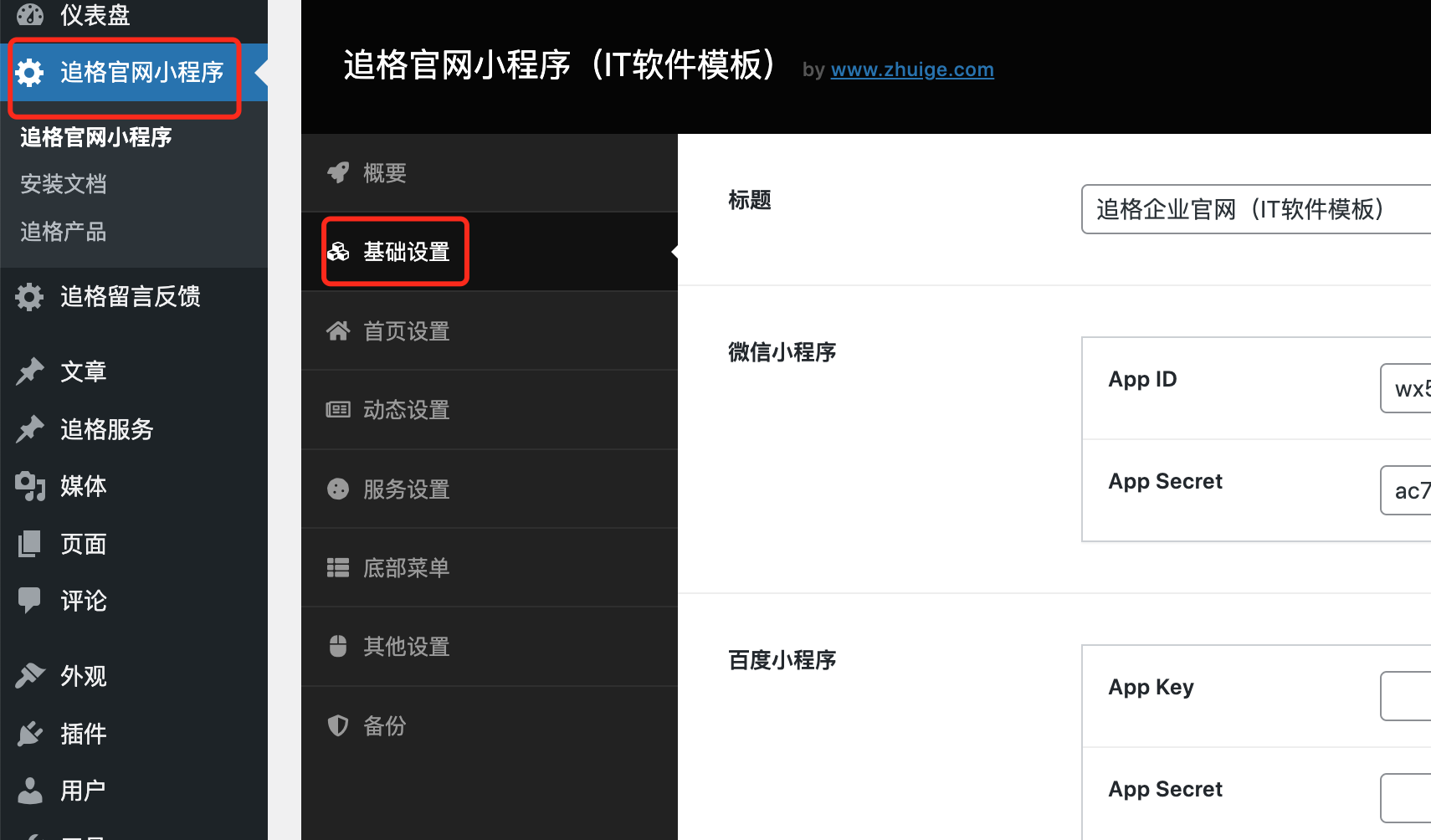Click the gear icon beside 追格留言反馈
This screenshot has width=1431, height=840.
(29, 296)
